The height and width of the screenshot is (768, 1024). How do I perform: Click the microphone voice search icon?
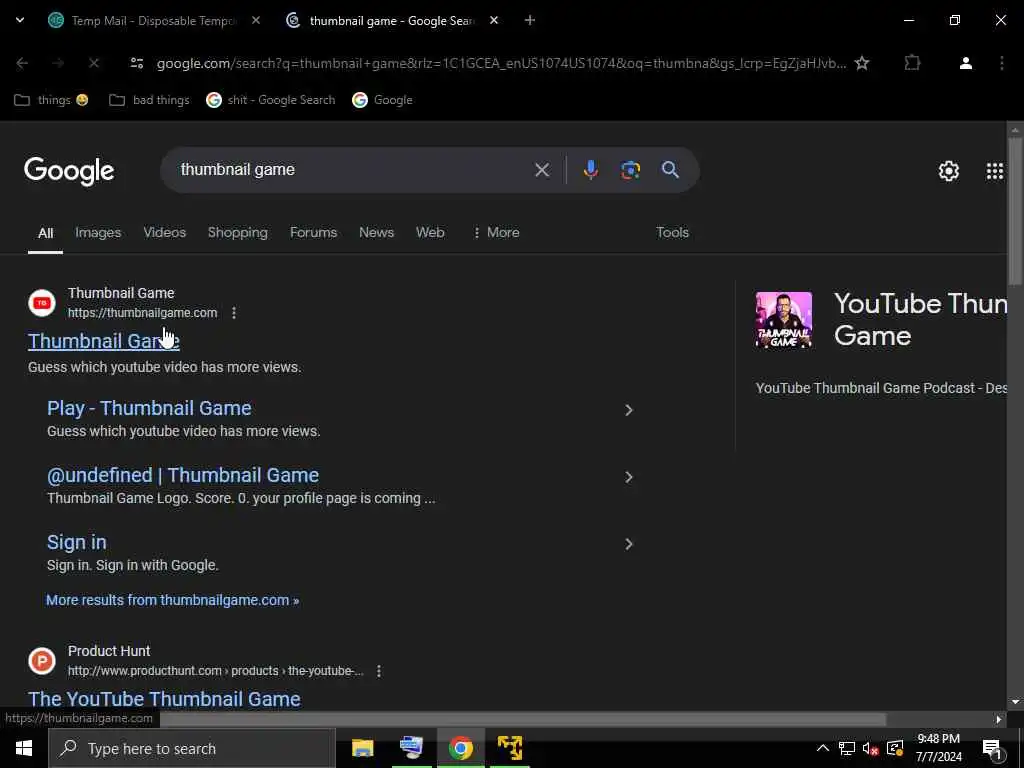click(x=590, y=170)
